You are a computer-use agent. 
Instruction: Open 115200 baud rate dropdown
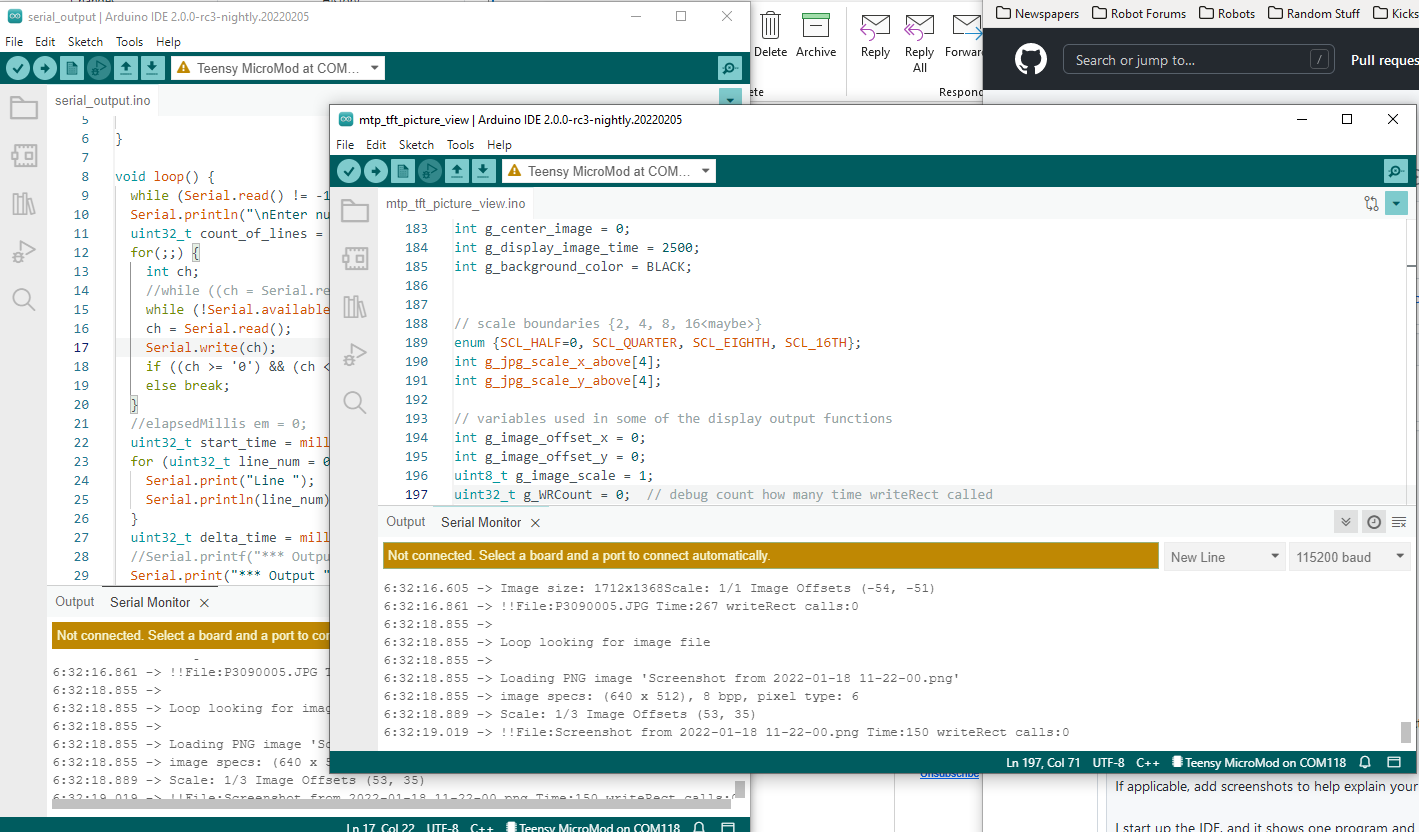[x=1350, y=557]
